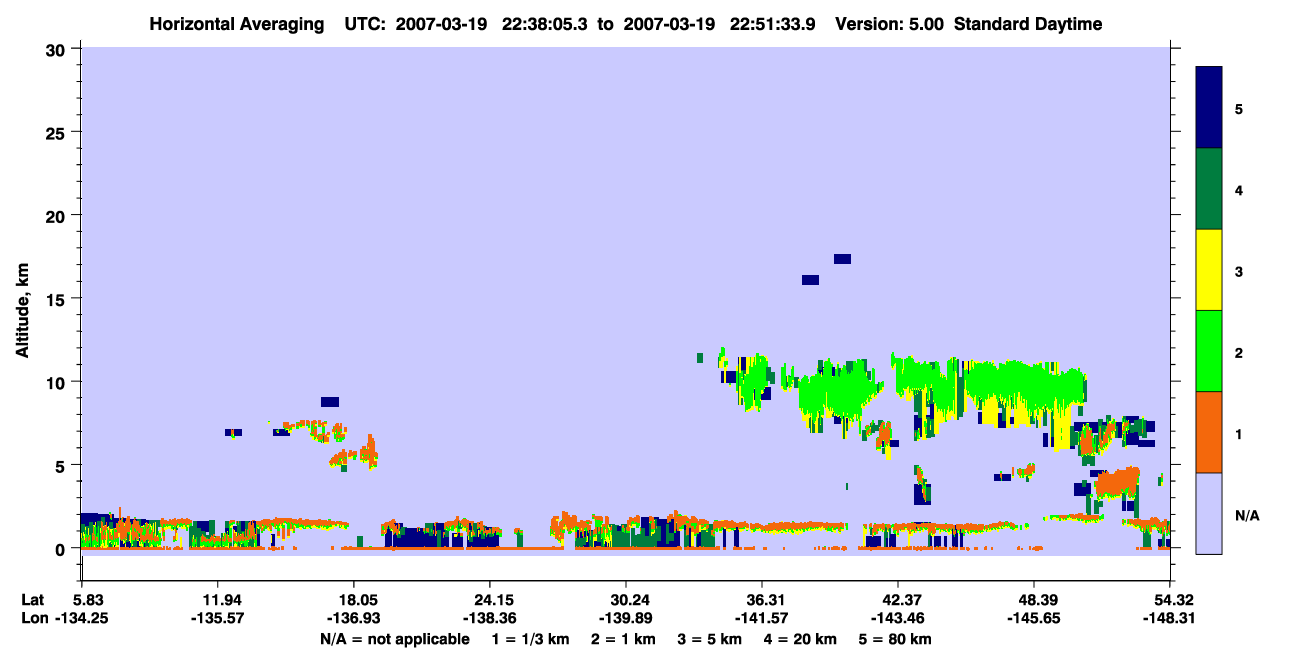Click the orange colorbar segment labeled 1
This screenshot has height=667, width=1300.
click(1209, 432)
